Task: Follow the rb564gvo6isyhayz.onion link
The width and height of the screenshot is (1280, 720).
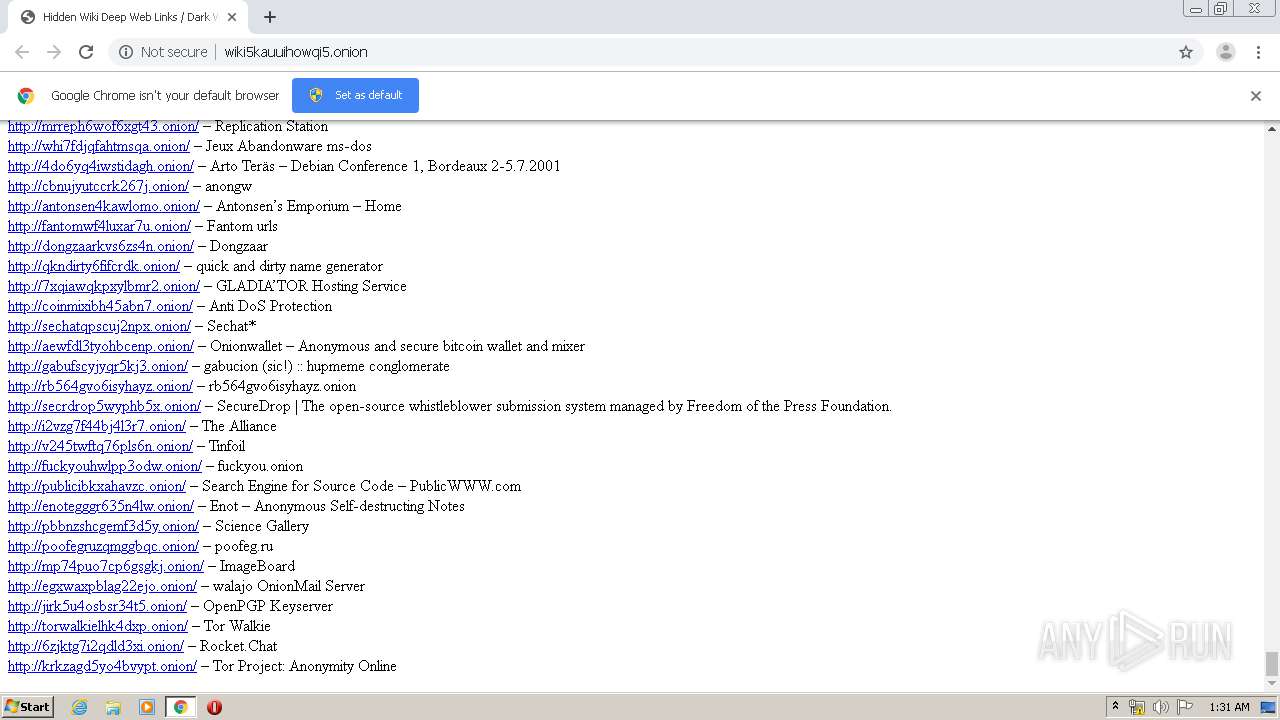Action: [100, 386]
